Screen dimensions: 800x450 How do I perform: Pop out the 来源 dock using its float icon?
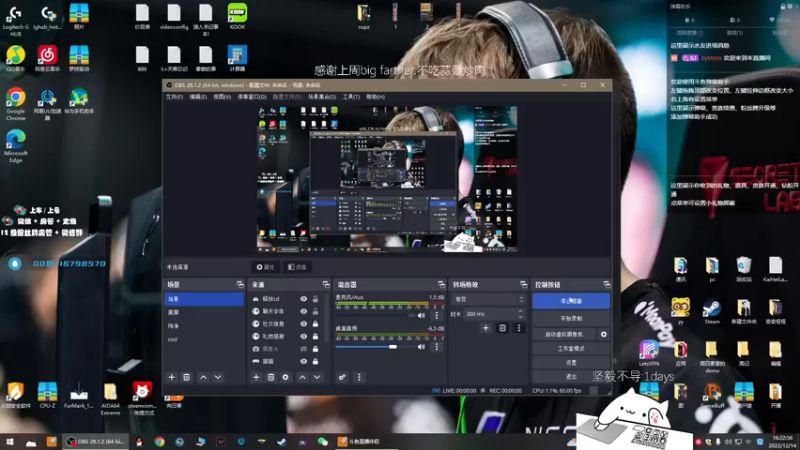(326, 284)
